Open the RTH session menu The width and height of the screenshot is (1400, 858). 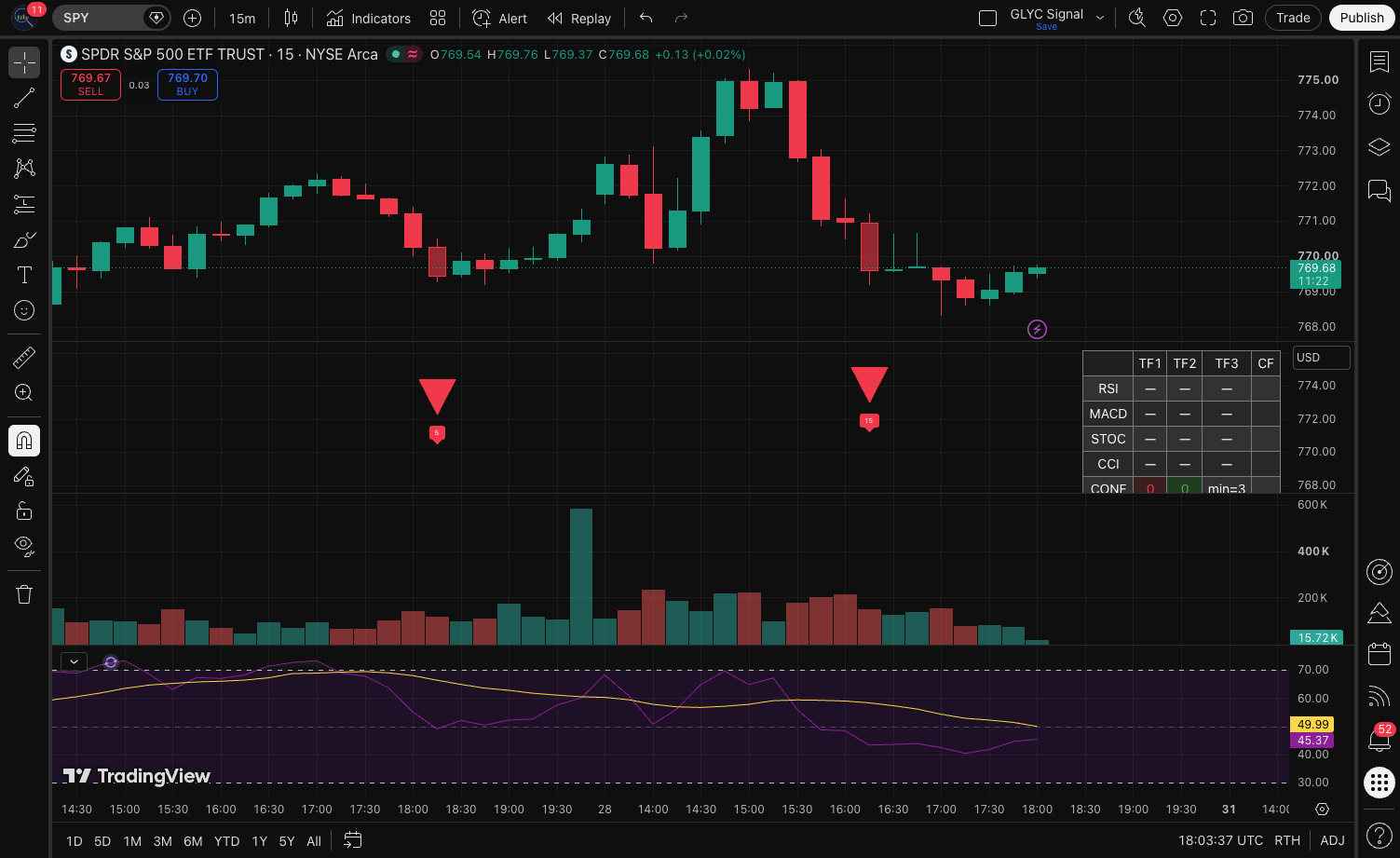click(x=1287, y=840)
